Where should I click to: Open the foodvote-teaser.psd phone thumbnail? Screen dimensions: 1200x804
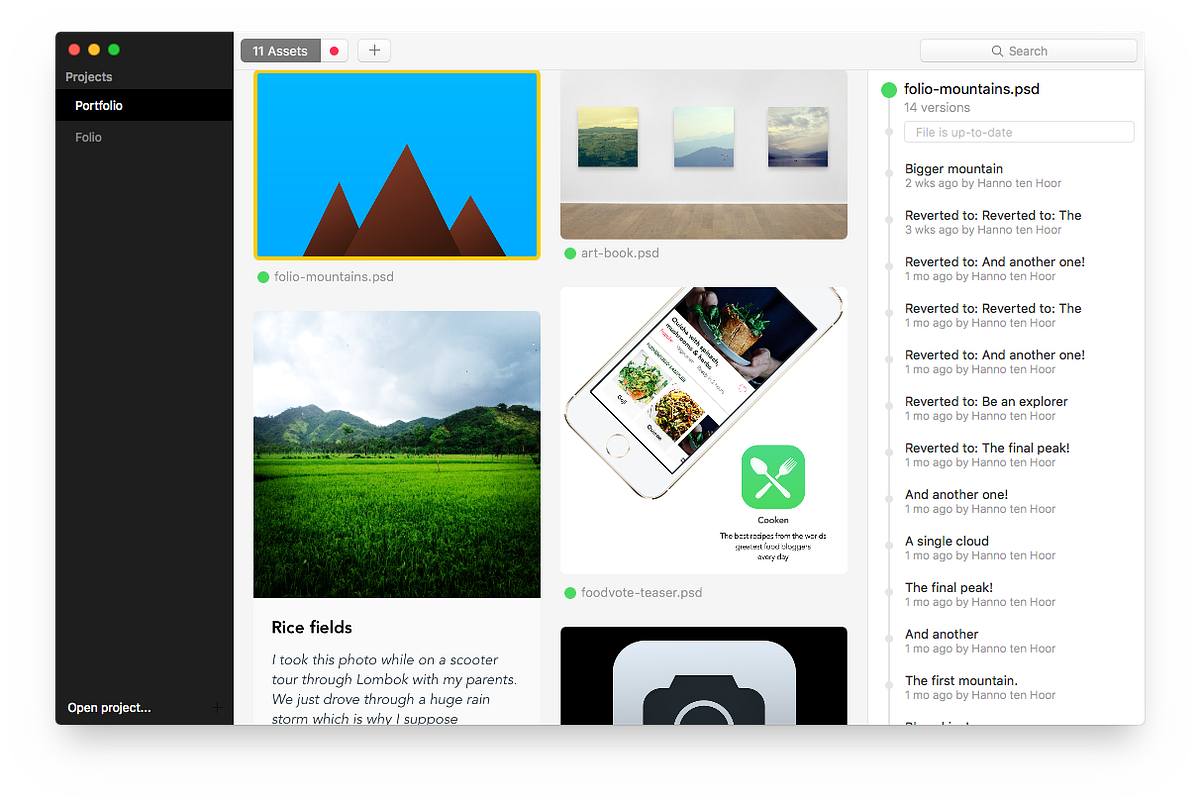704,431
